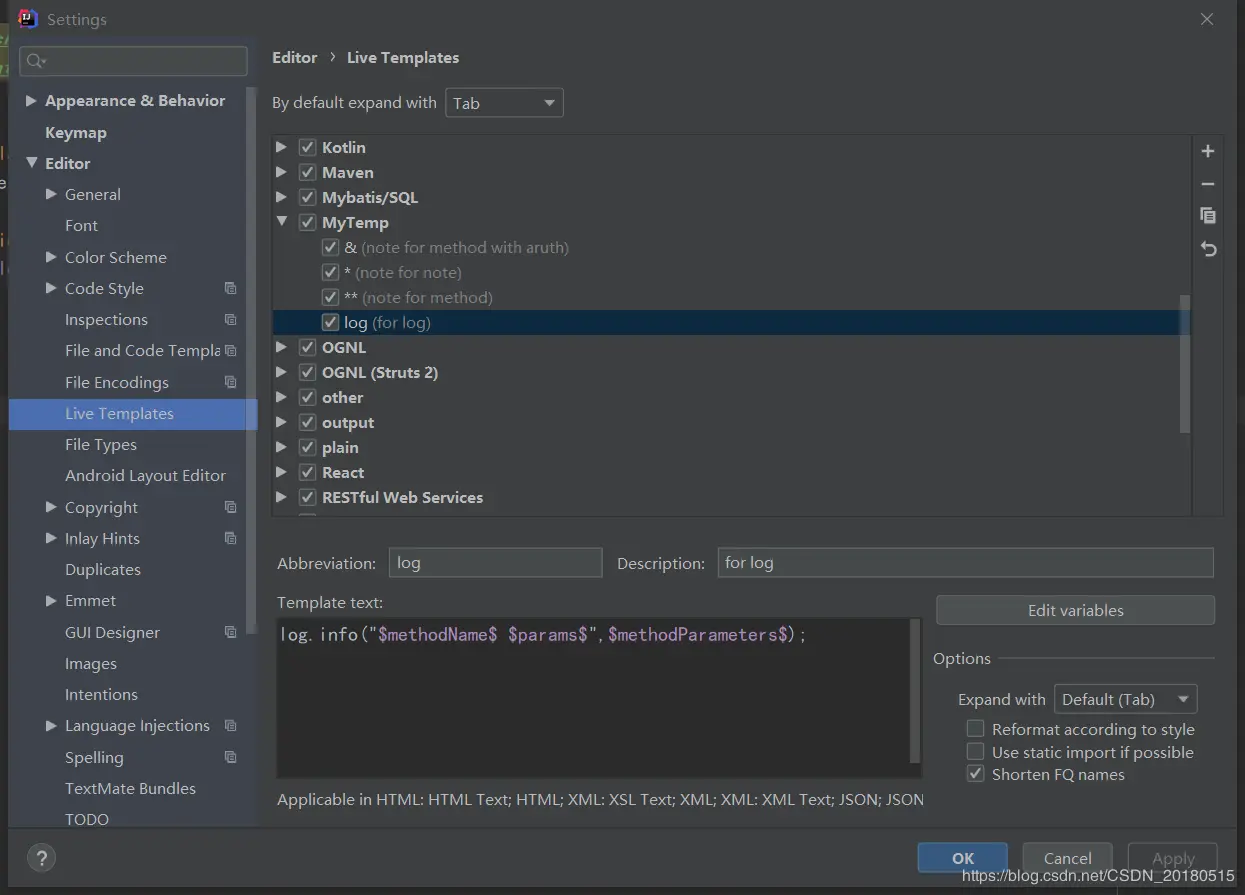Click project-level icon next to Inspections

click(x=231, y=320)
